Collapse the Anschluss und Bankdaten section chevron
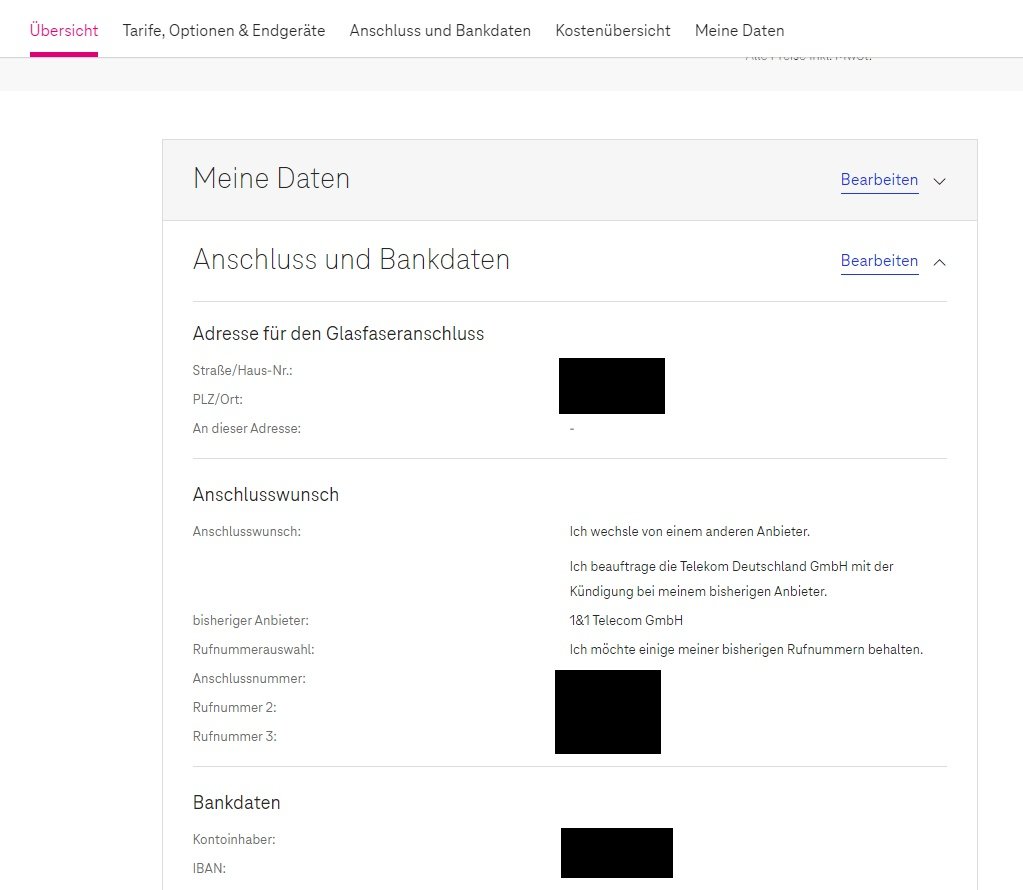Screen dimensions: 1023x890 coord(939,262)
